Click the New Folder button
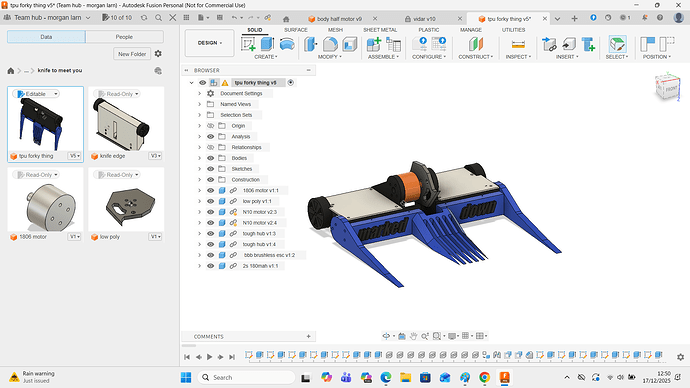 (132, 54)
